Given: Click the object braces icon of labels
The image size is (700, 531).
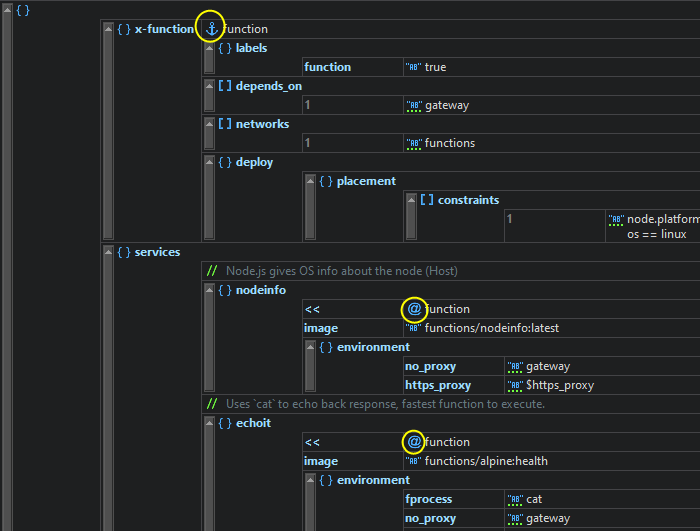Looking at the screenshot, I should pos(225,48).
